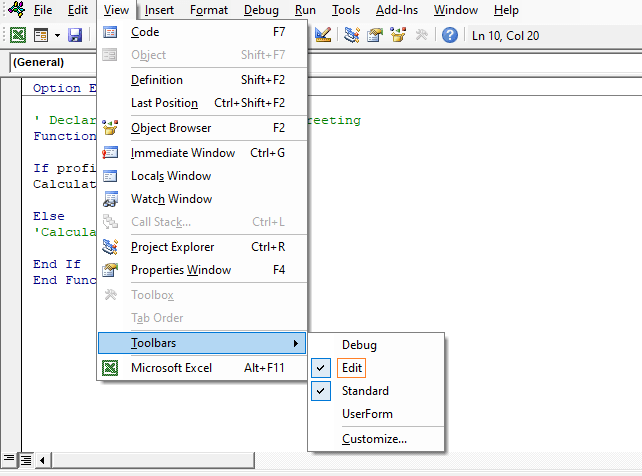Click the Design Mode toolbar icon
This screenshot has height=476, width=642.
pyautogui.click(x=323, y=35)
